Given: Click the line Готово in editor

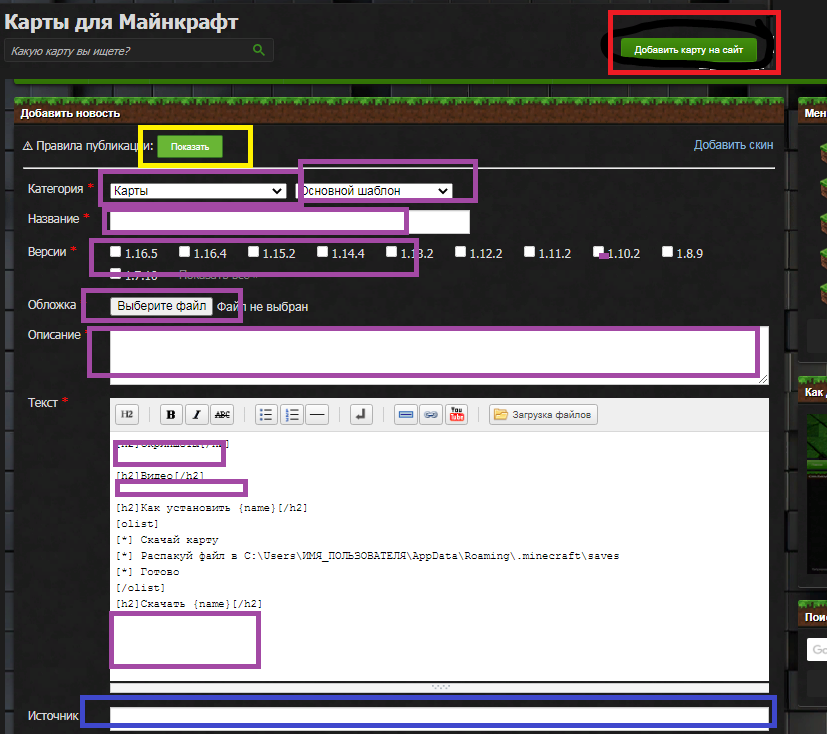Looking at the screenshot, I should click(148, 572).
